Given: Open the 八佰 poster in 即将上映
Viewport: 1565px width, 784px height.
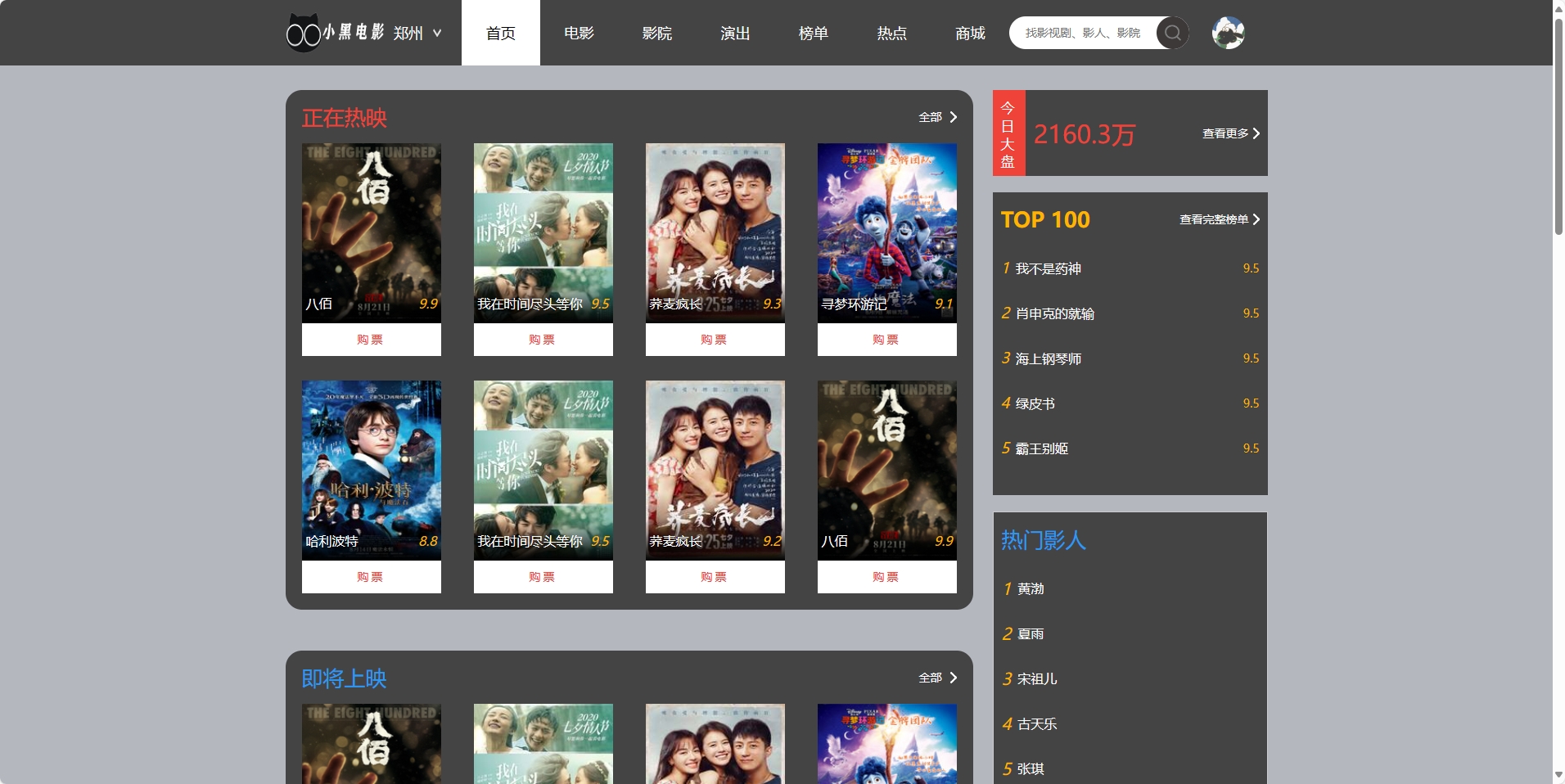Looking at the screenshot, I should (372, 744).
